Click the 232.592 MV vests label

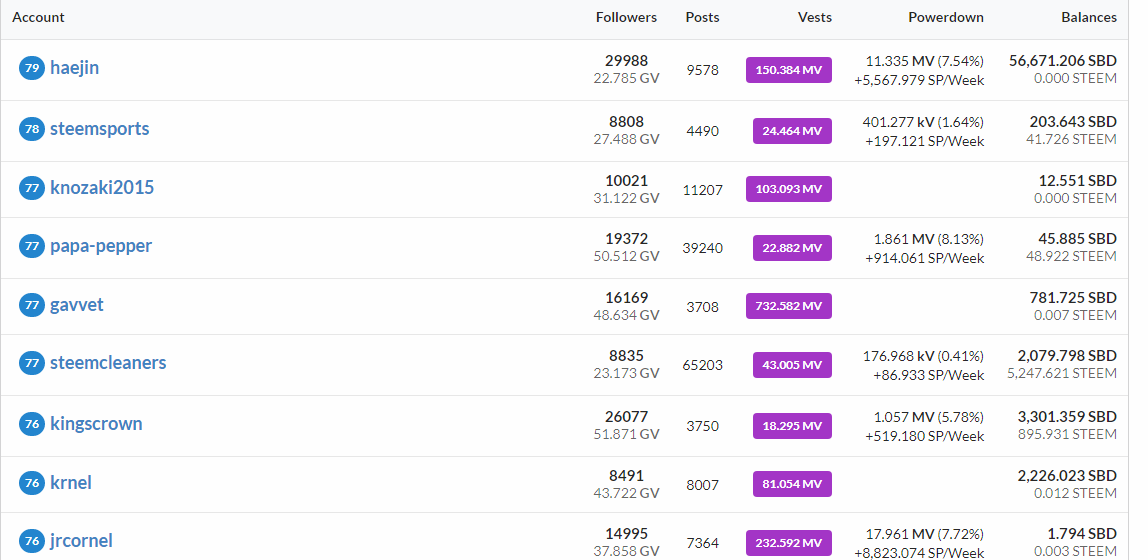(x=789, y=543)
